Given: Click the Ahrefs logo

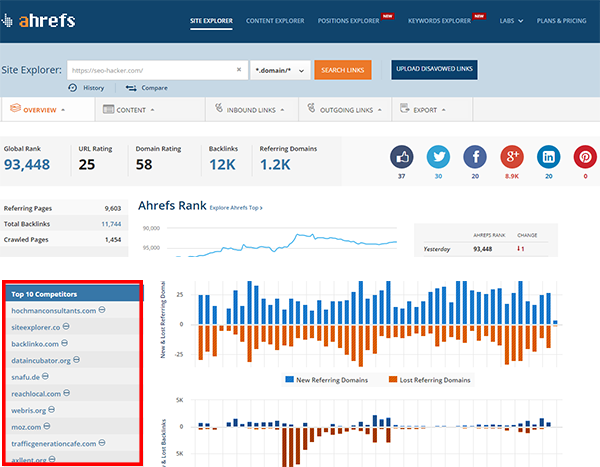Looking at the screenshot, I should [48, 19].
